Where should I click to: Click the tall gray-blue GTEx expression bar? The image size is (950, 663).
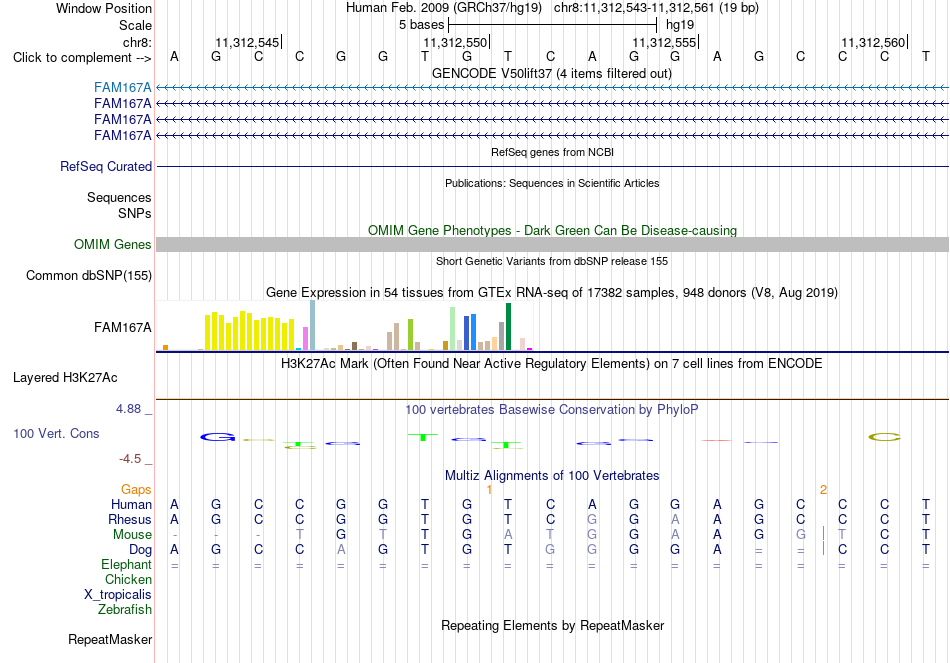[313, 325]
